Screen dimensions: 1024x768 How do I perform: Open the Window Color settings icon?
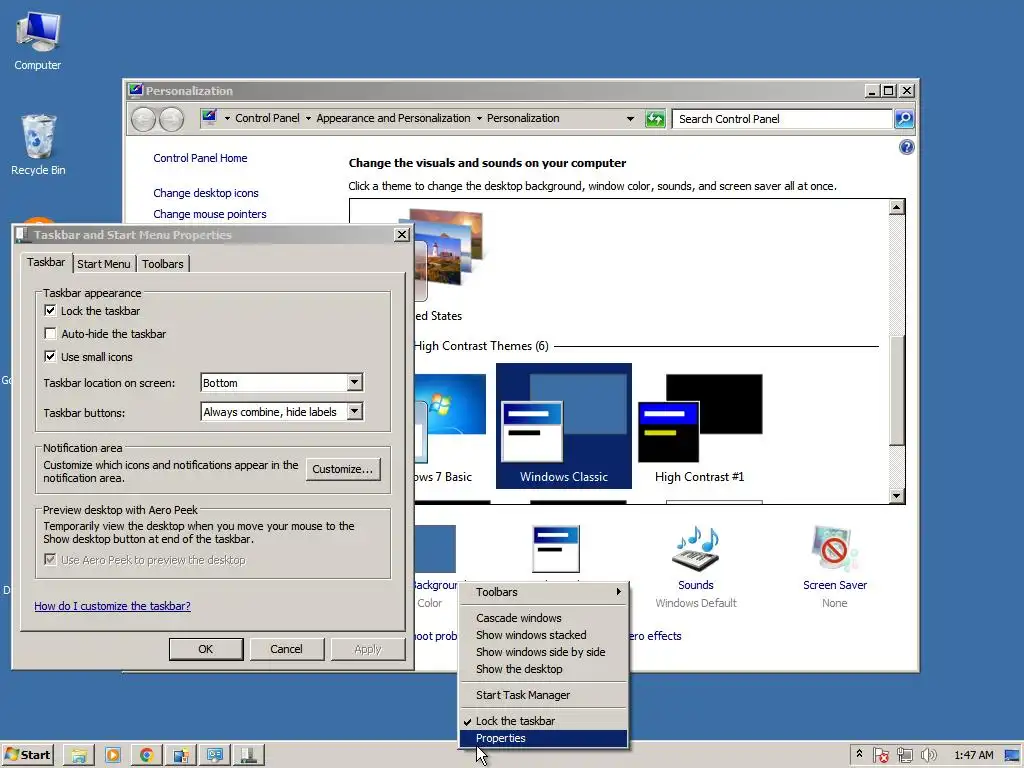click(556, 550)
